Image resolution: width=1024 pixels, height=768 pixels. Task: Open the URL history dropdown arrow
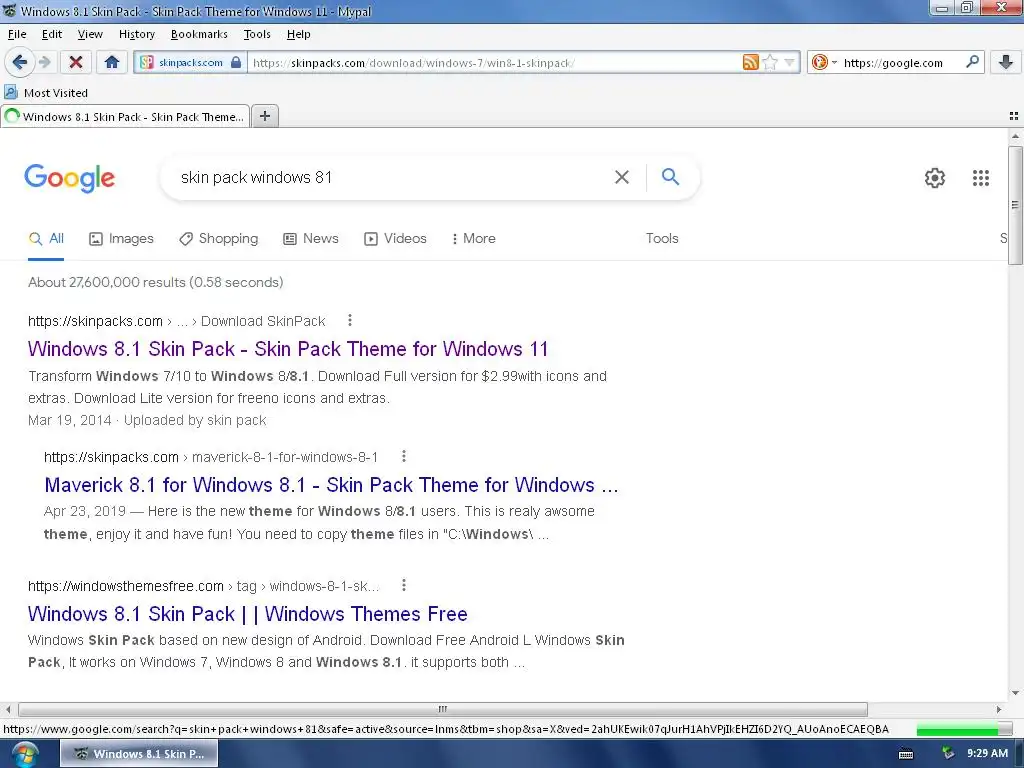point(790,63)
